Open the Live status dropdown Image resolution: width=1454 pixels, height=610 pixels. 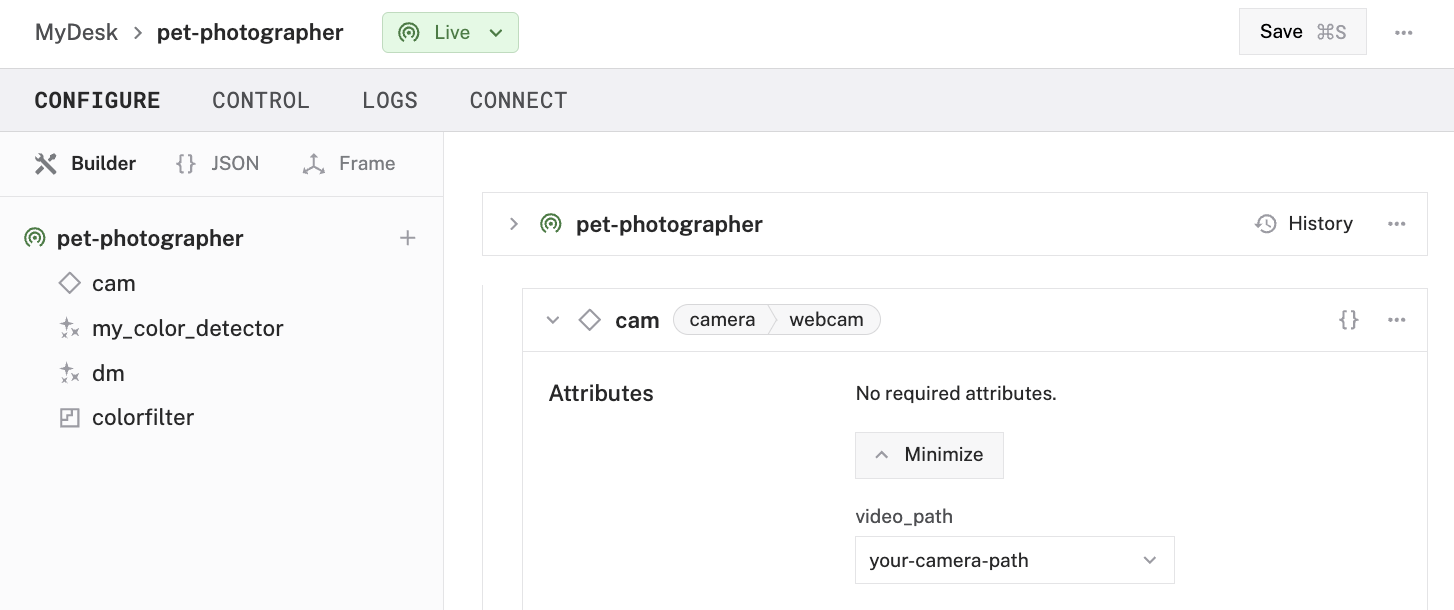coord(496,32)
